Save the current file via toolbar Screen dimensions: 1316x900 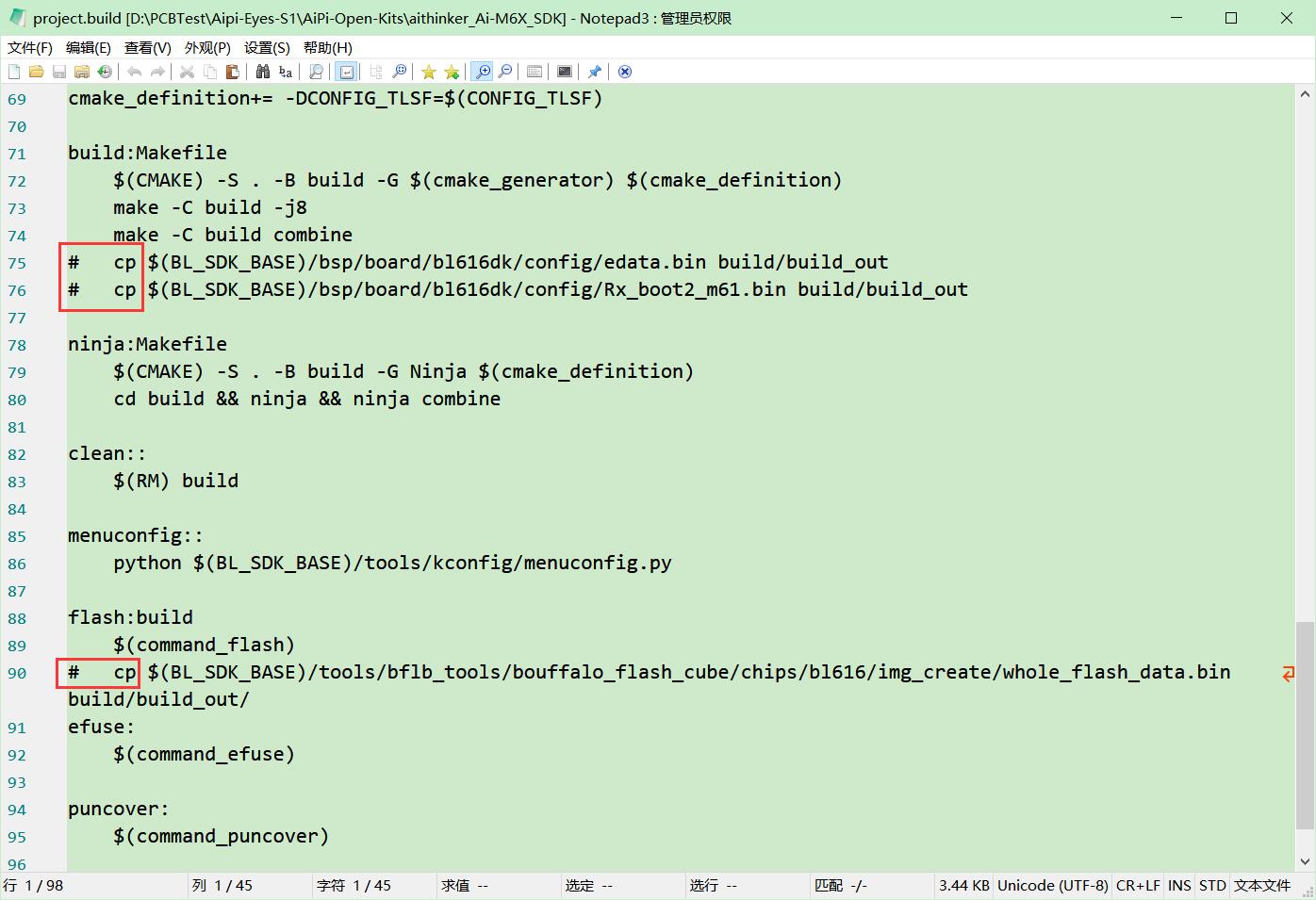pos(58,72)
